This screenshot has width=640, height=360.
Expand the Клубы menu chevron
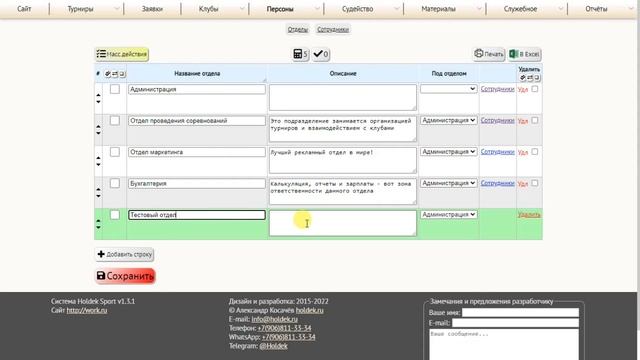(x=242, y=9)
